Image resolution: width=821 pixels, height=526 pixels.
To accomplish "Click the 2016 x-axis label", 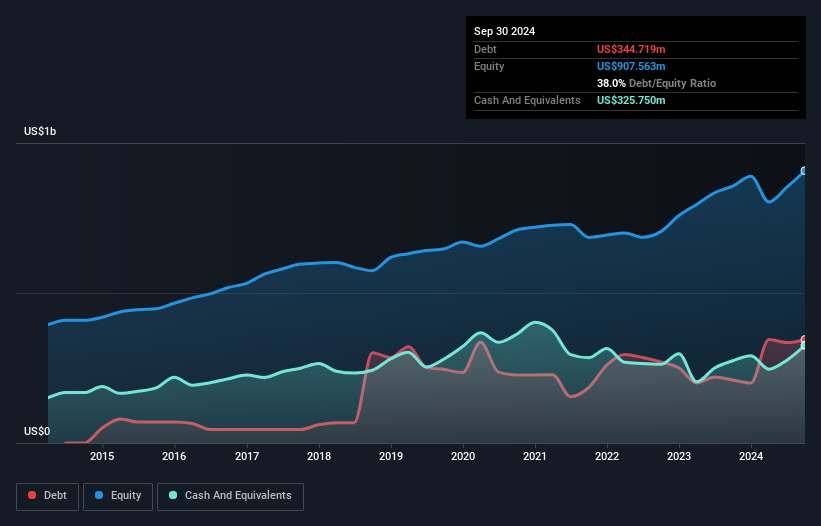I will click(174, 456).
